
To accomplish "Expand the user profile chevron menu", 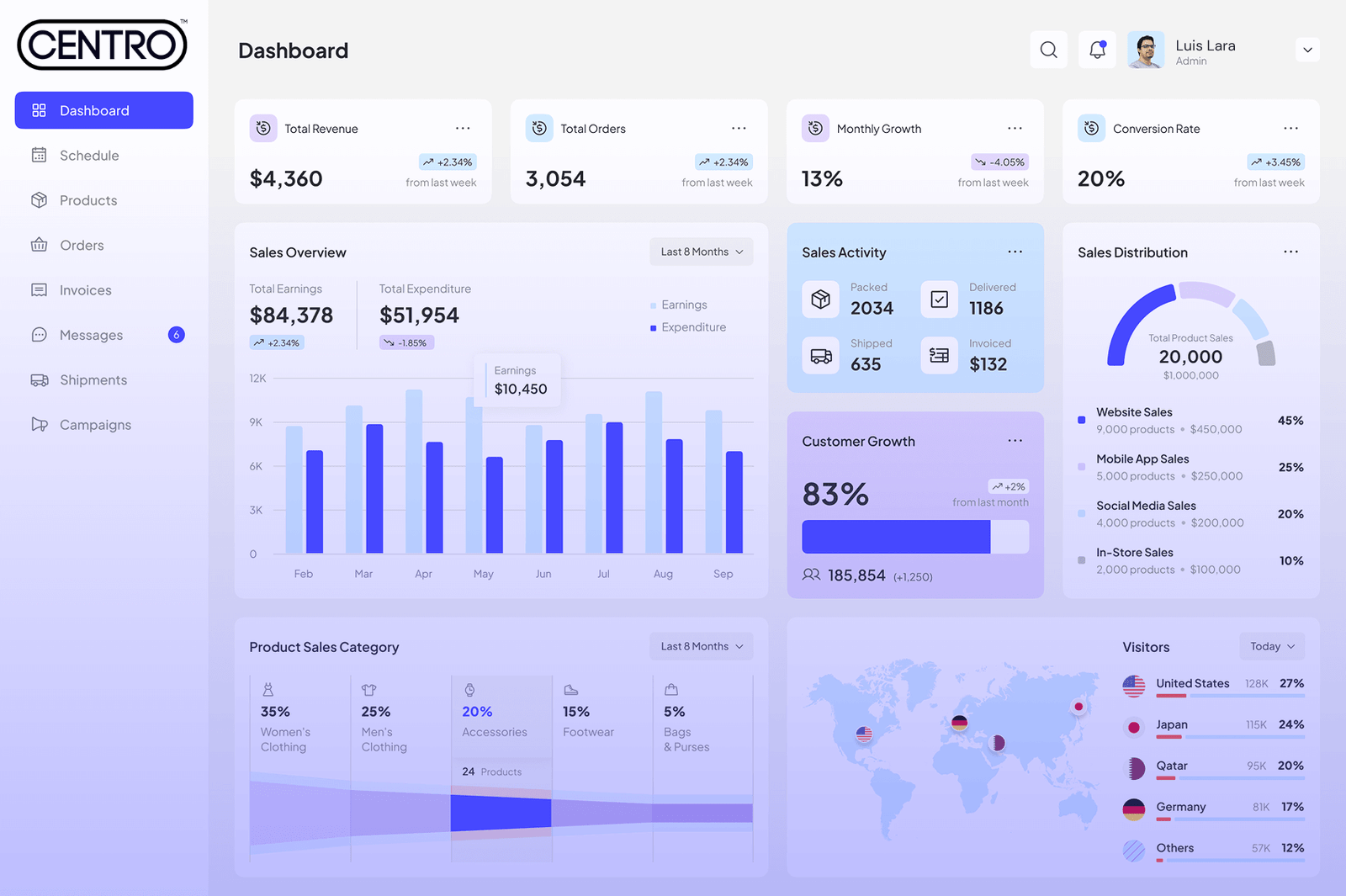I will point(1307,50).
